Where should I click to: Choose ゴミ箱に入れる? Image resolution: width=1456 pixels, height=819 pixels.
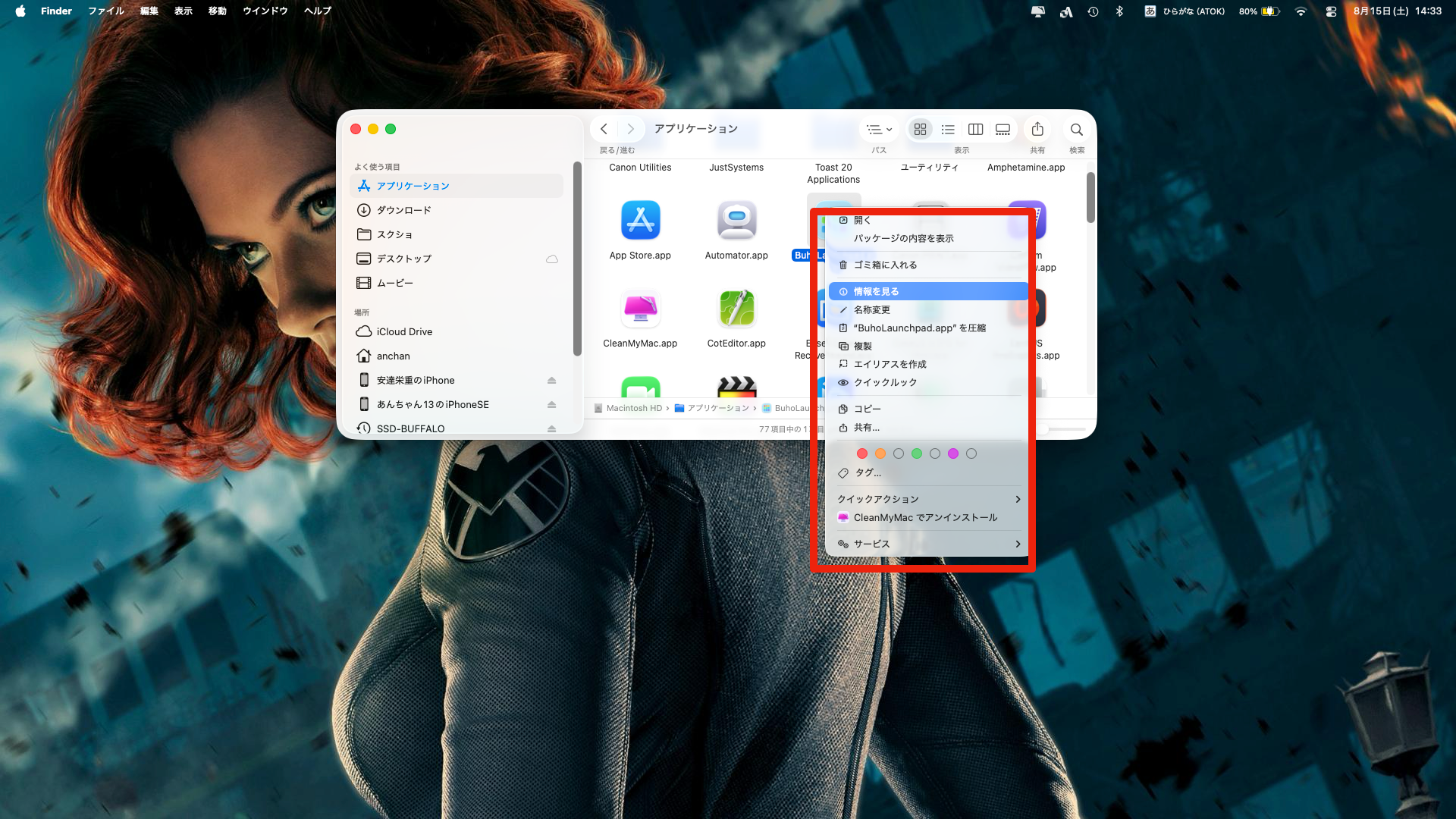[x=929, y=265]
